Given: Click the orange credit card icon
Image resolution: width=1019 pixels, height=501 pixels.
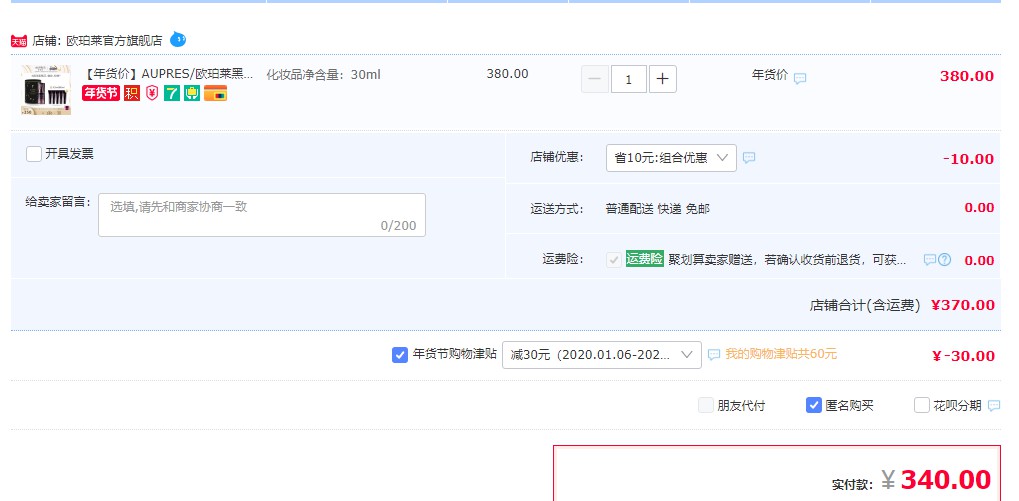Looking at the screenshot, I should pyautogui.click(x=215, y=94).
